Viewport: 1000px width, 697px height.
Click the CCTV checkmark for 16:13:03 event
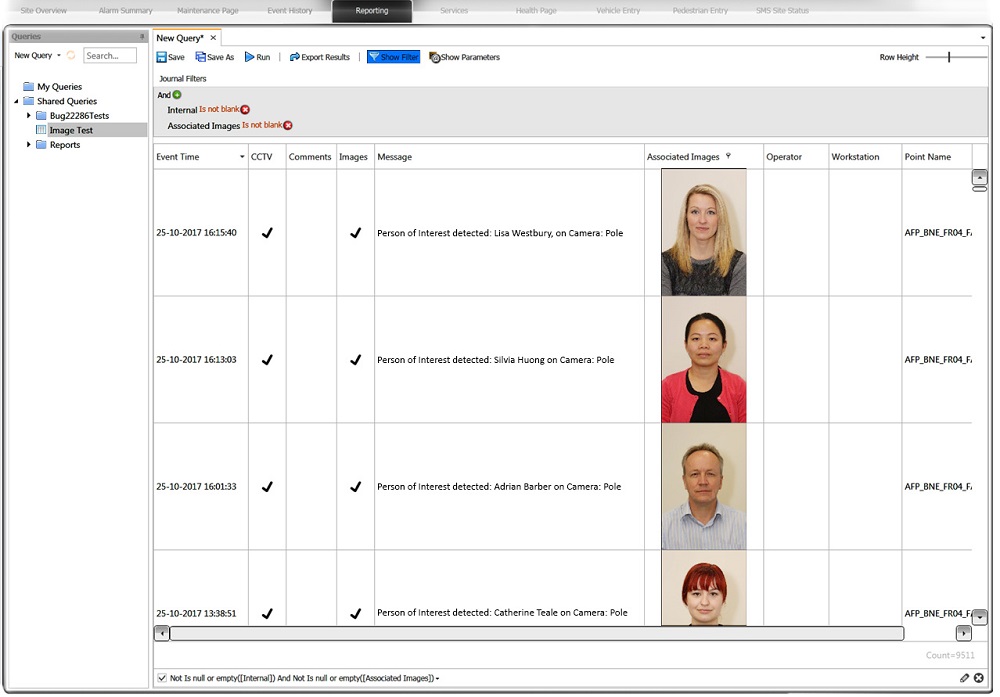[x=267, y=360]
